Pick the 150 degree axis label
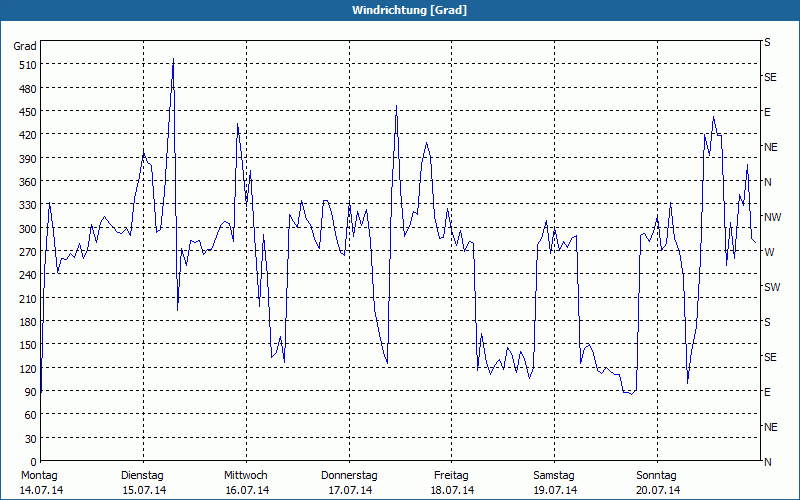The height and width of the screenshot is (500, 800). tap(28, 345)
